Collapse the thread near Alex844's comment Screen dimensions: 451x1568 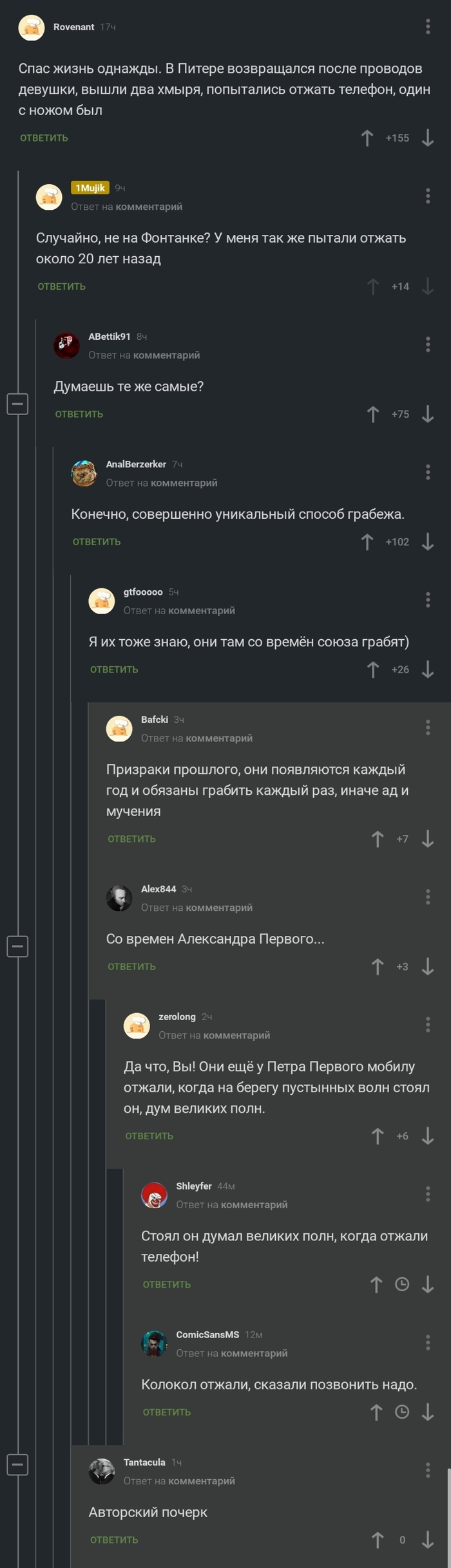coord(18,947)
